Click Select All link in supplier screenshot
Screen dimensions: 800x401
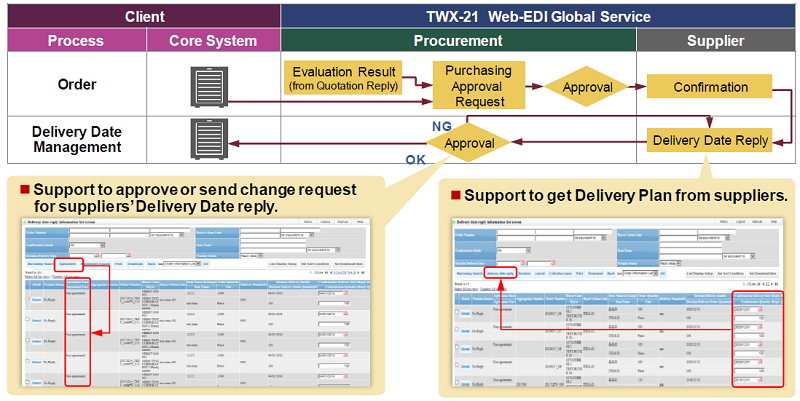tap(466, 289)
